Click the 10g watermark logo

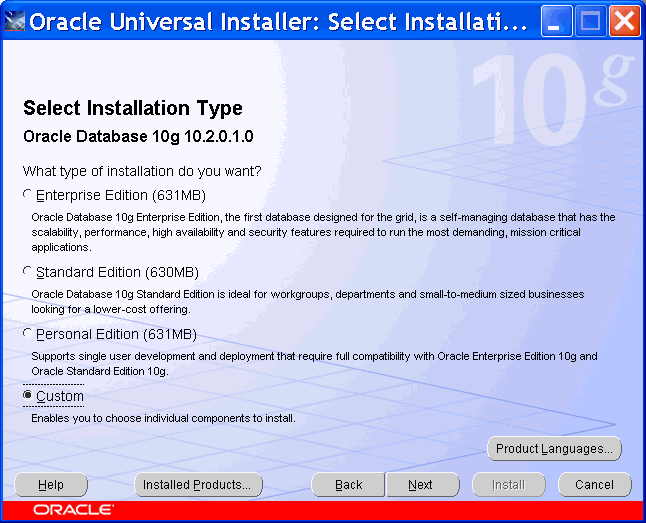[550, 100]
